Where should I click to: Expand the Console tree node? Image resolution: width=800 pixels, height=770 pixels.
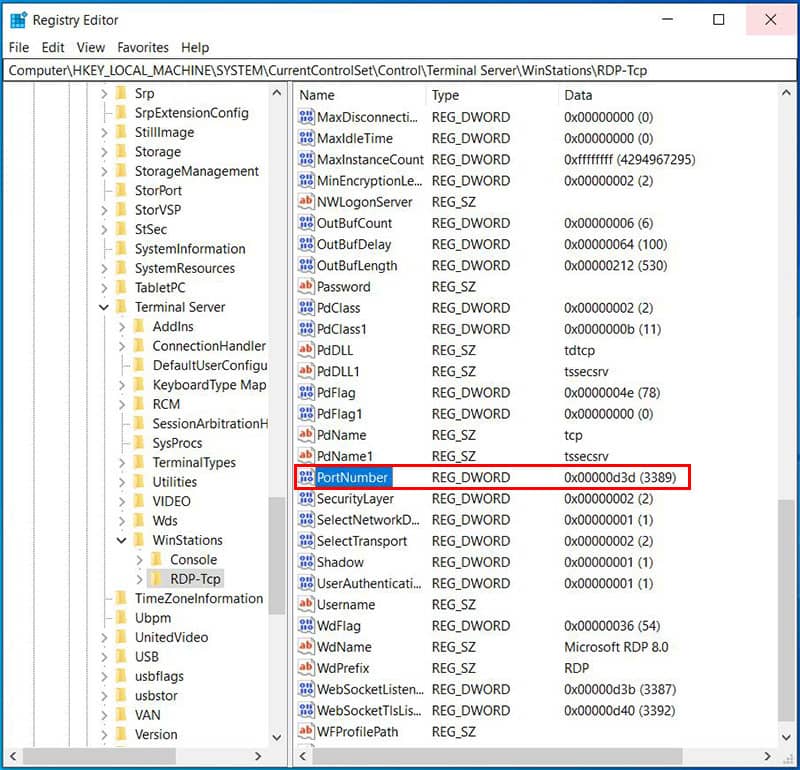click(x=139, y=560)
